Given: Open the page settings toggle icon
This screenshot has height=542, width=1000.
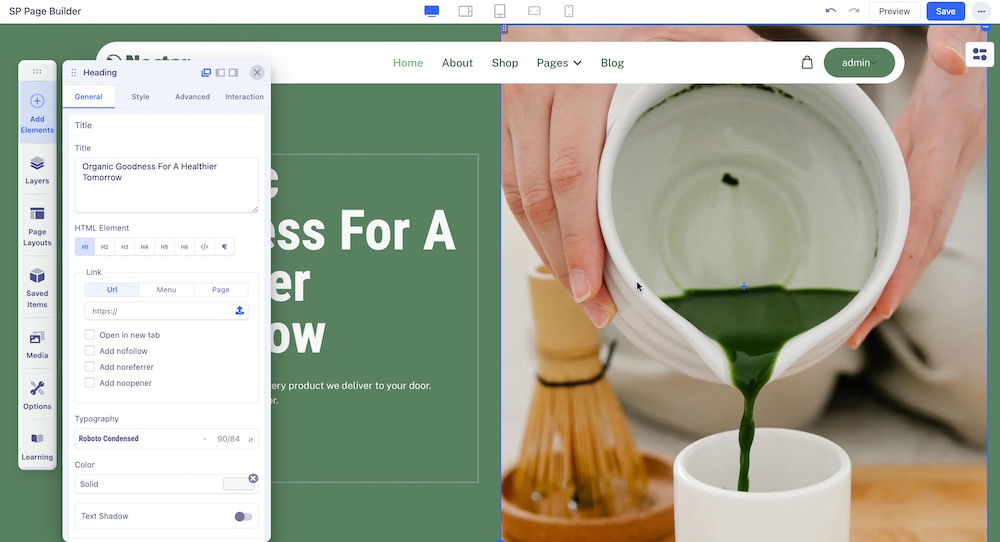Looking at the screenshot, I should coord(980,54).
